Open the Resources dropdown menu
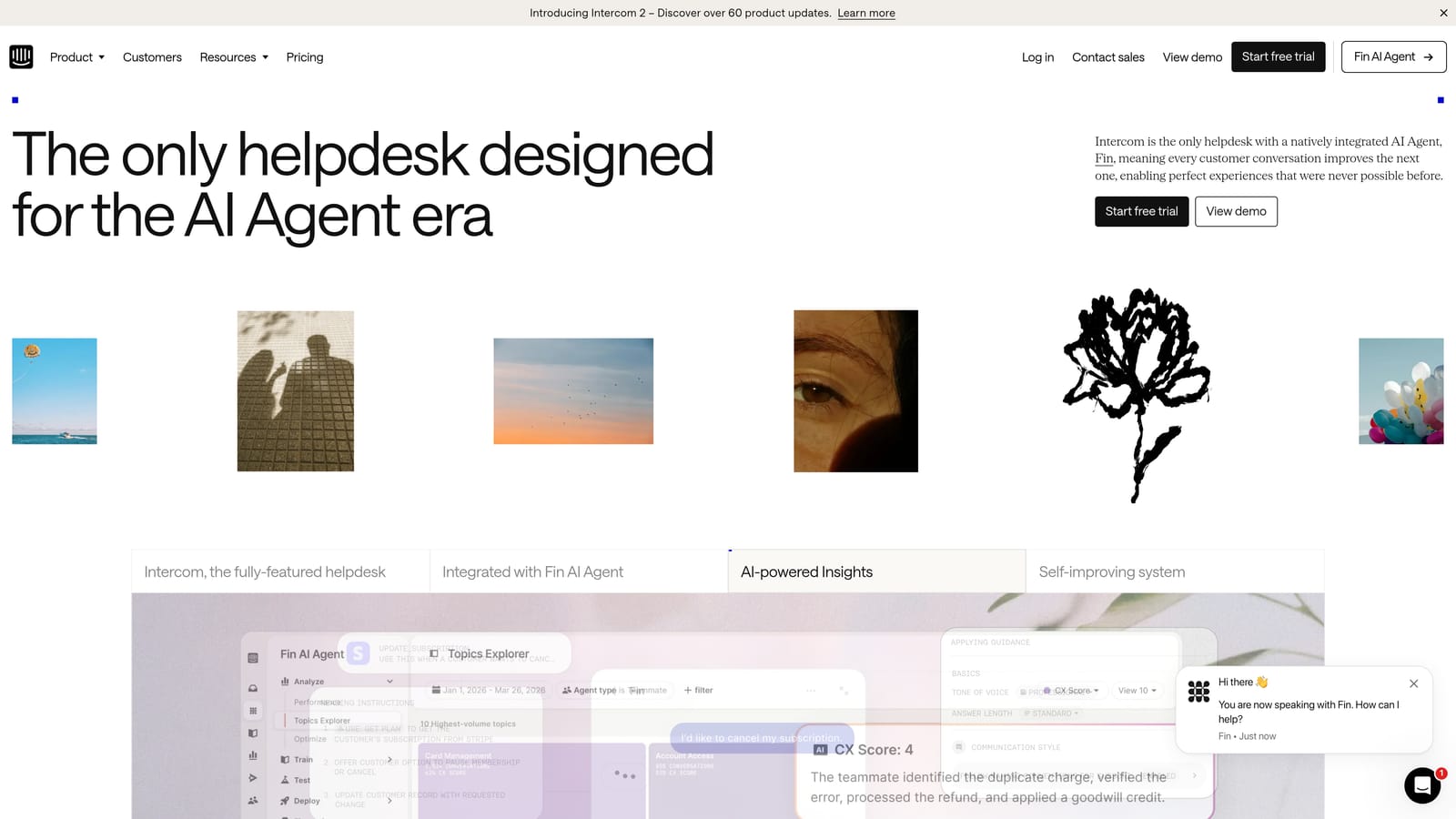The image size is (1456, 819). 234,57
